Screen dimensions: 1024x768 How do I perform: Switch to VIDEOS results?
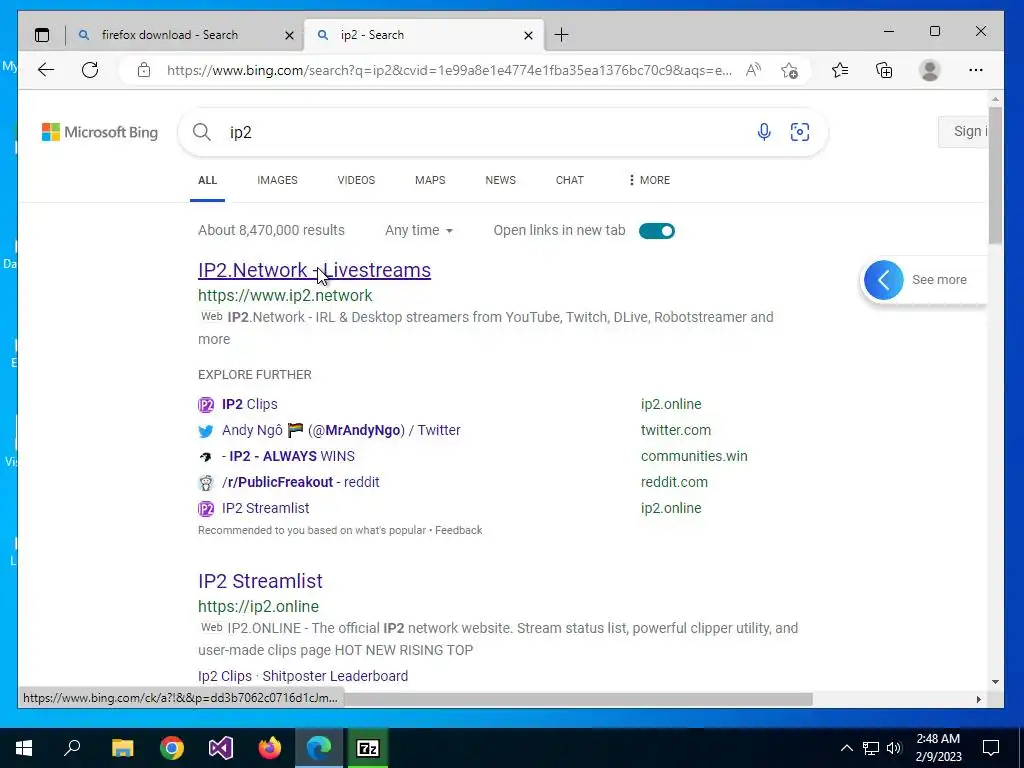click(356, 180)
